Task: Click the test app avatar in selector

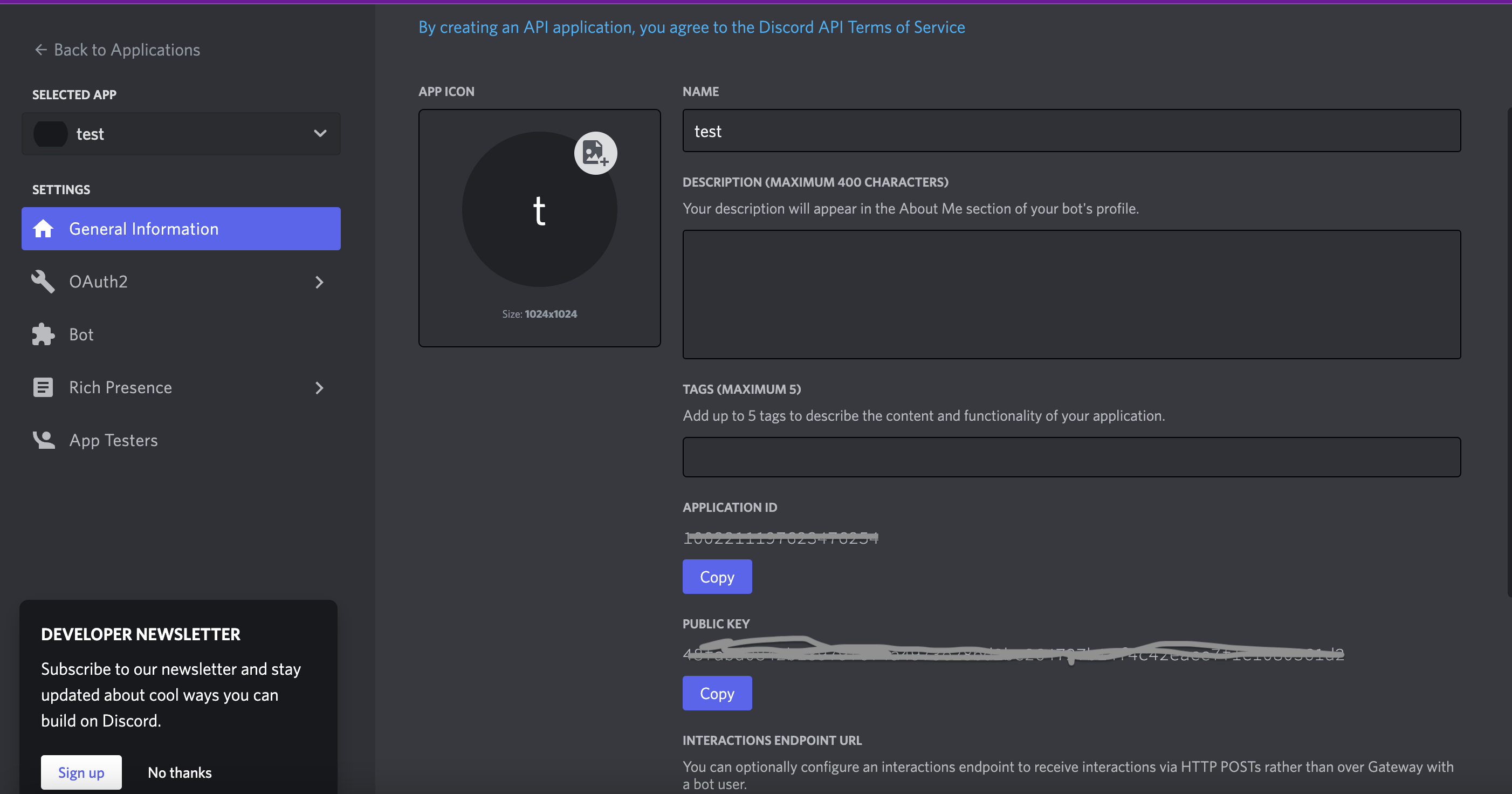Action: pos(51,134)
